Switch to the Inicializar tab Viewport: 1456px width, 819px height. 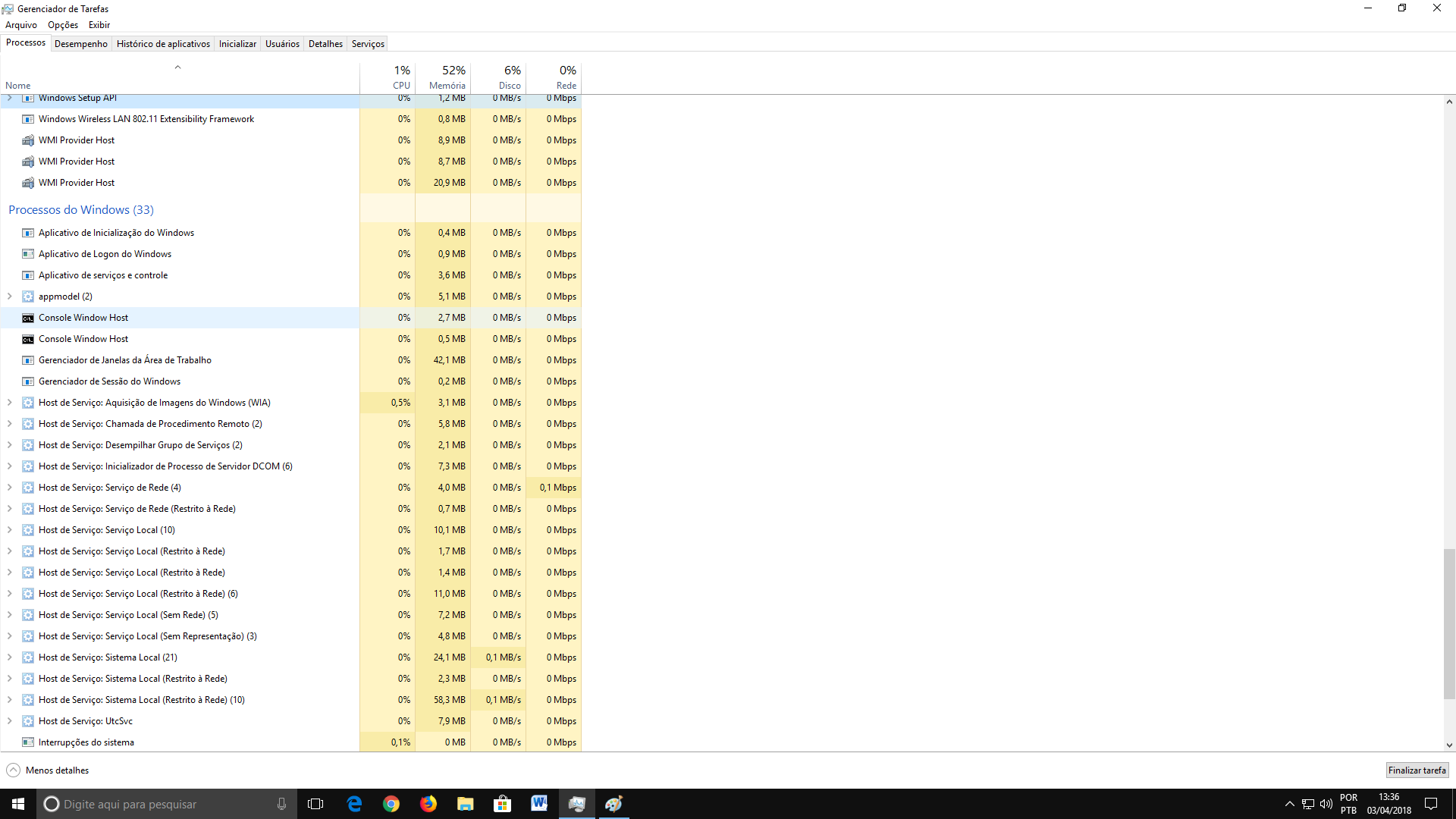pyautogui.click(x=237, y=44)
